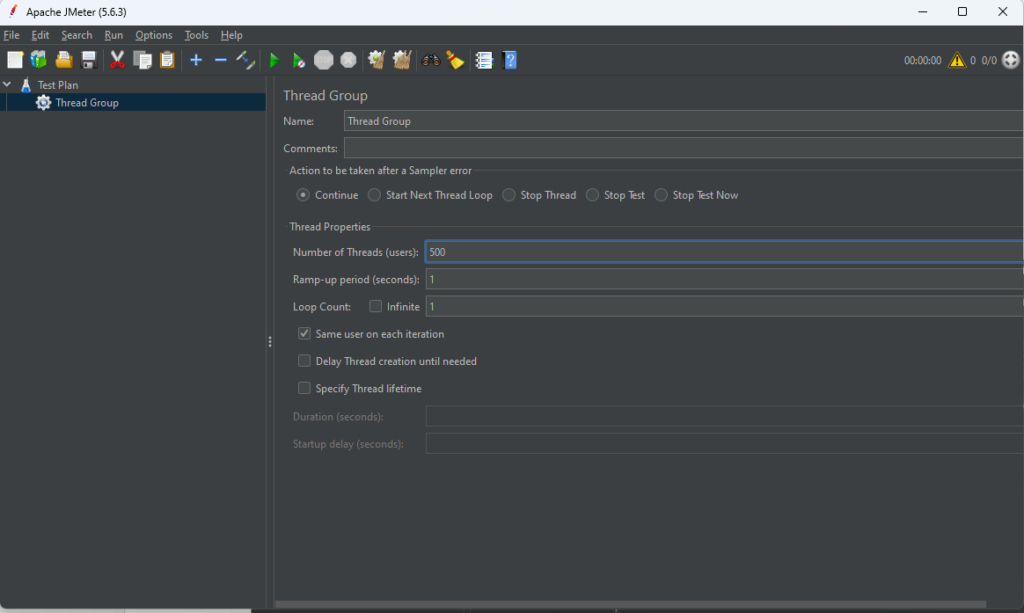Click the Clear All double broom icon
The height and width of the screenshot is (613, 1024).
click(x=402, y=60)
